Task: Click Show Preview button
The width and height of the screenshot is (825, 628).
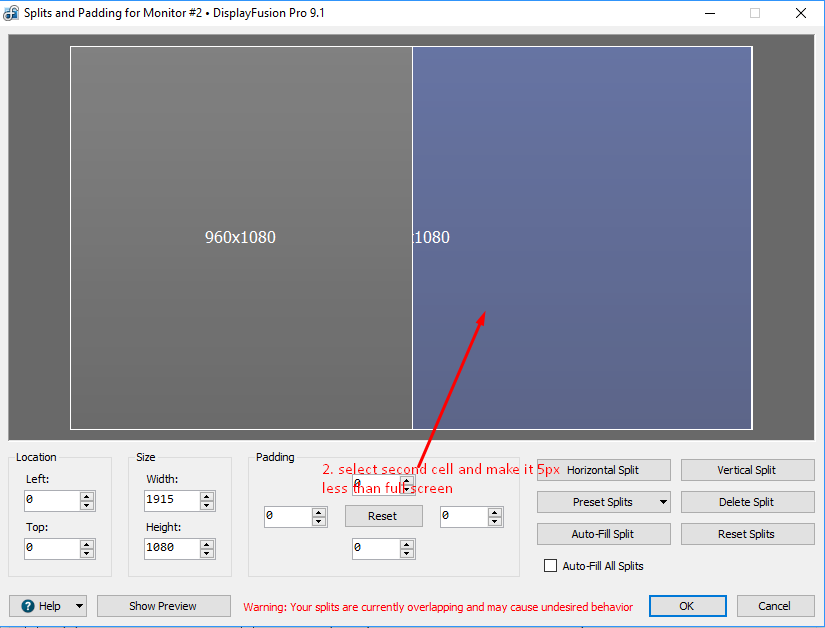Action: 163,606
